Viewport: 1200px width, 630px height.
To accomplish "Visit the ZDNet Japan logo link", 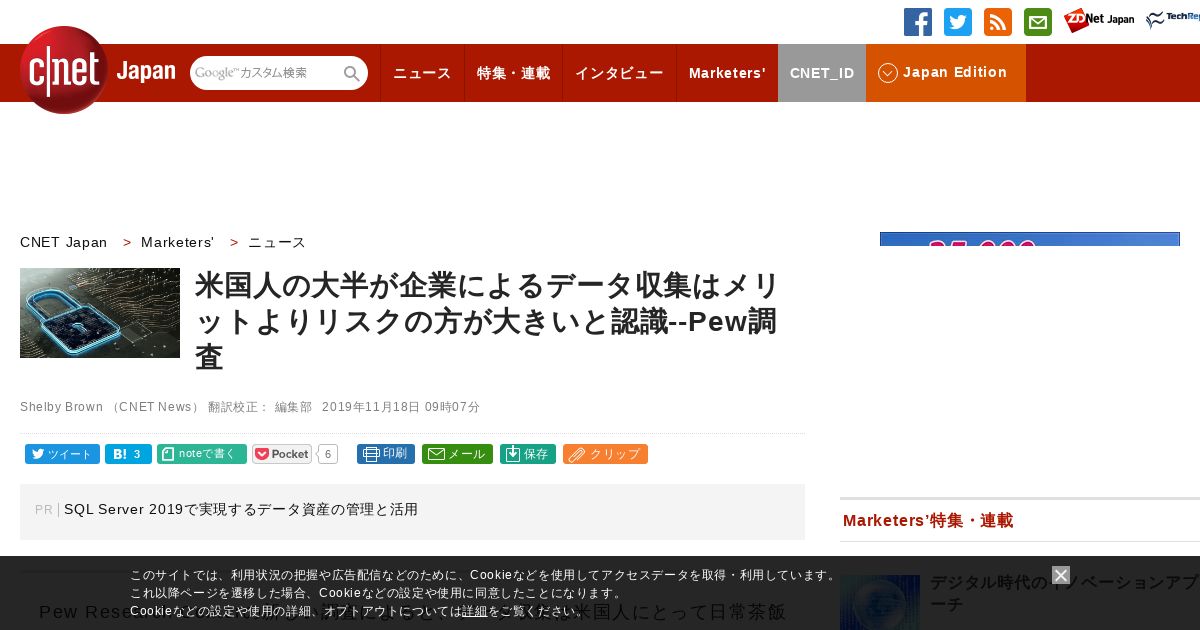I will (x=1099, y=20).
